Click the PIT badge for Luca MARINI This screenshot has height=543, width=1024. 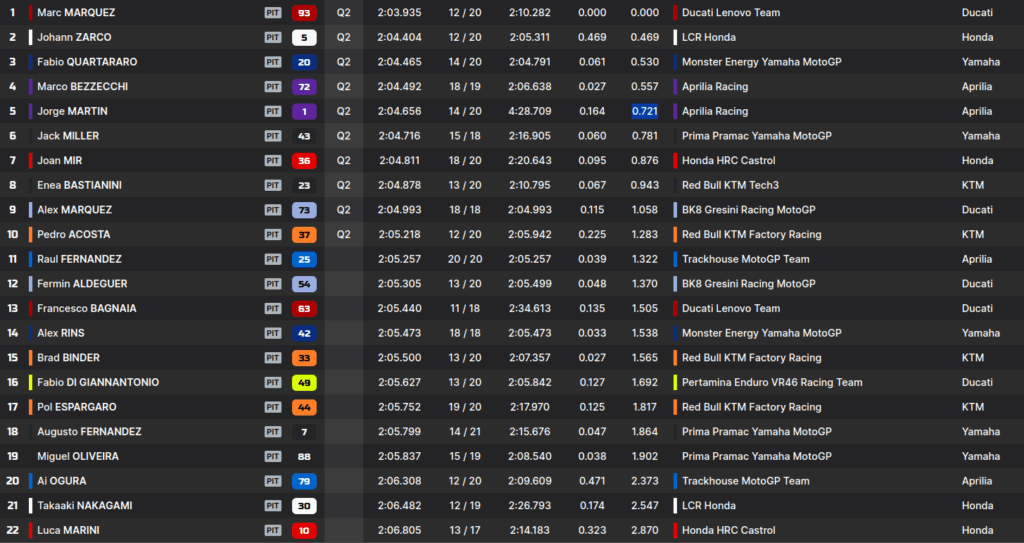(272, 530)
